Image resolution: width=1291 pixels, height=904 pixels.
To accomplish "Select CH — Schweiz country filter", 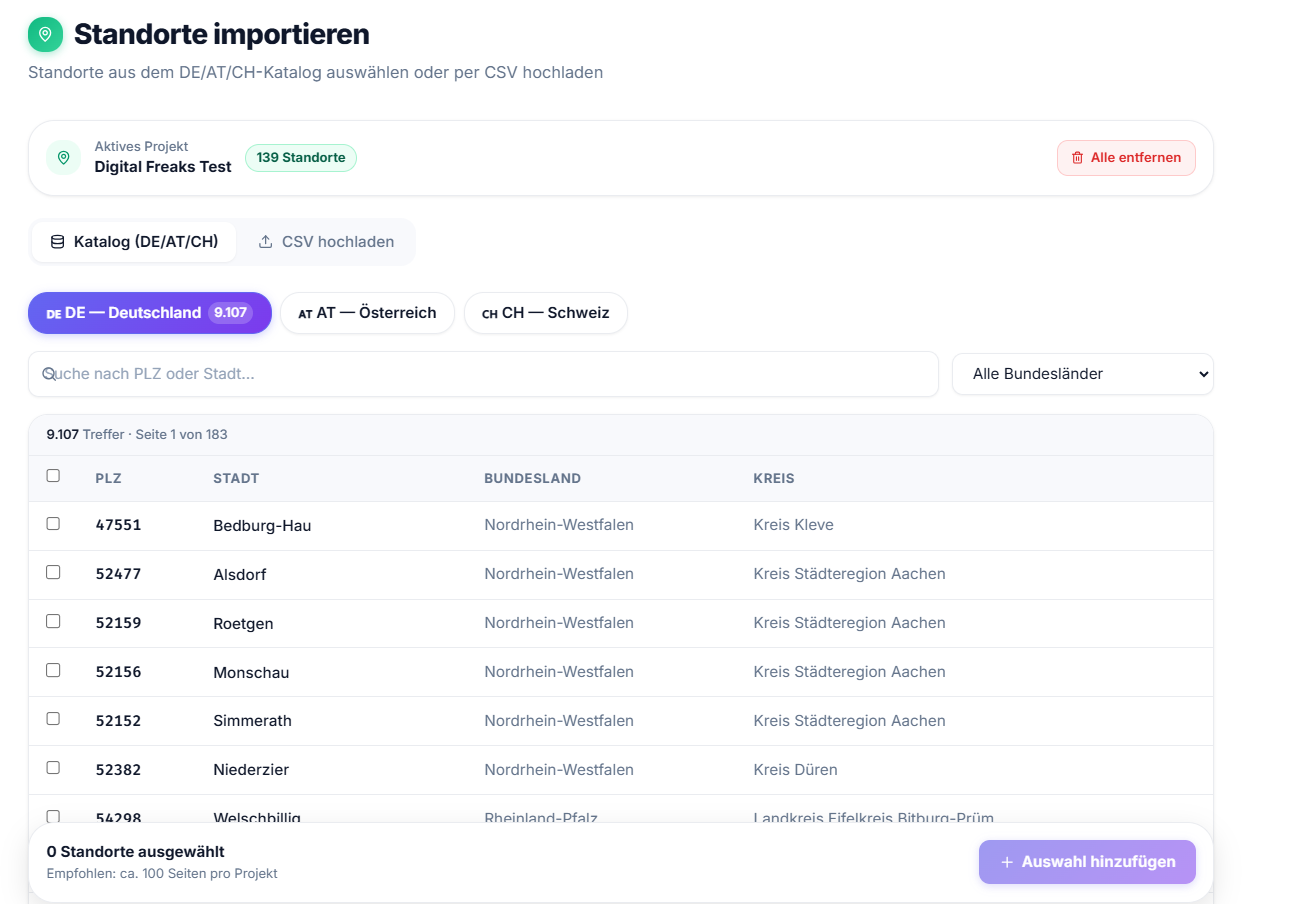I will [x=546, y=313].
